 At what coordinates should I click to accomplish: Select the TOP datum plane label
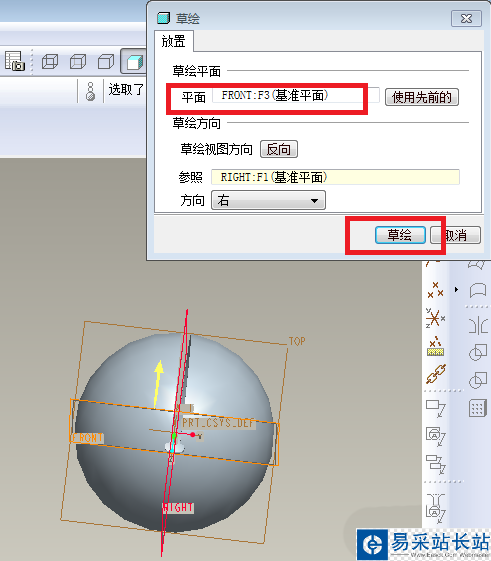(x=297, y=341)
